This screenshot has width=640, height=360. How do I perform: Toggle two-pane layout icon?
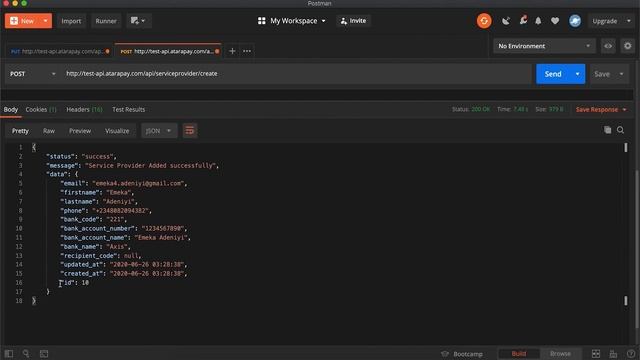tap(596, 353)
